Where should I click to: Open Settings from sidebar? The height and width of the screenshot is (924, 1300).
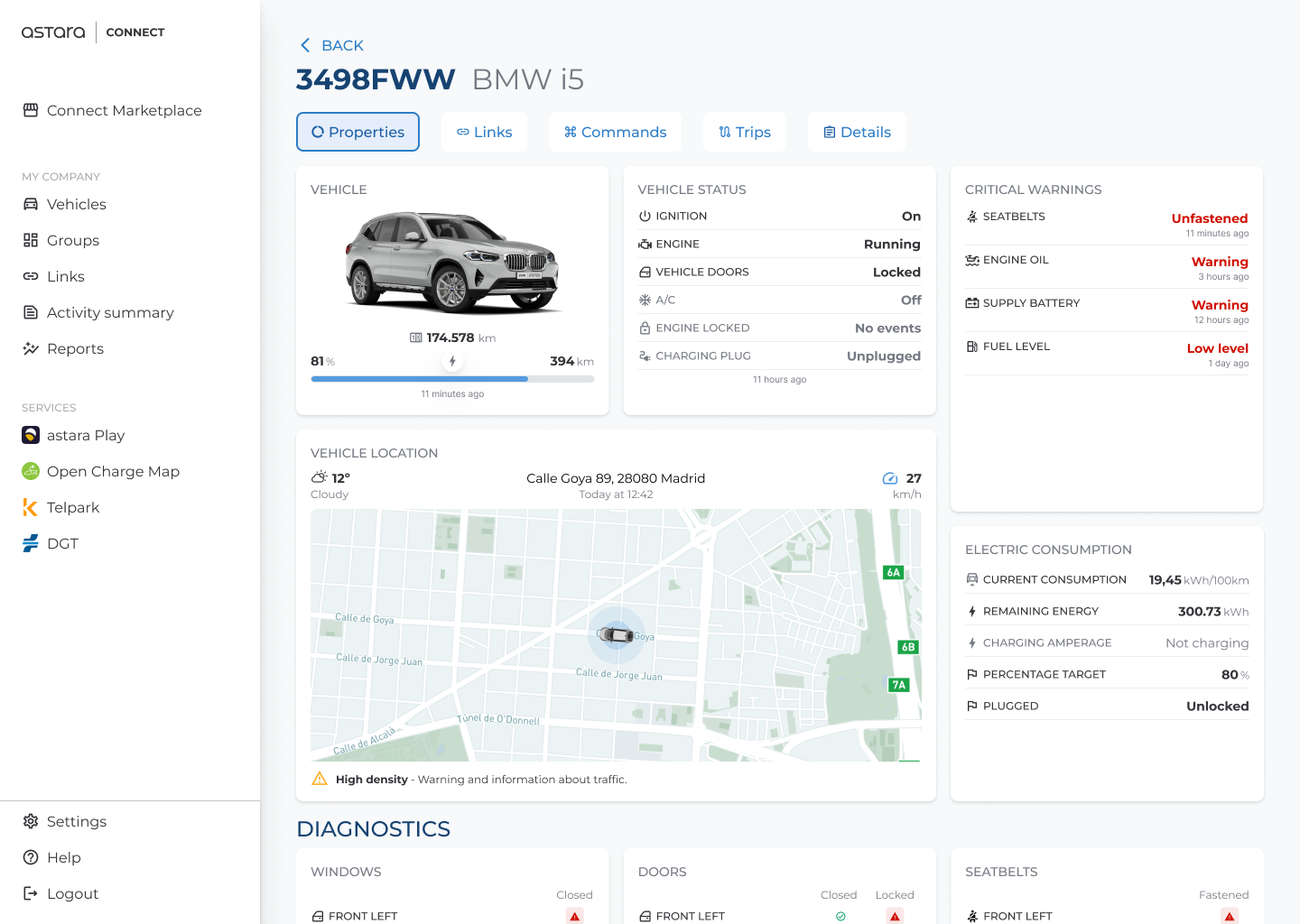(77, 821)
